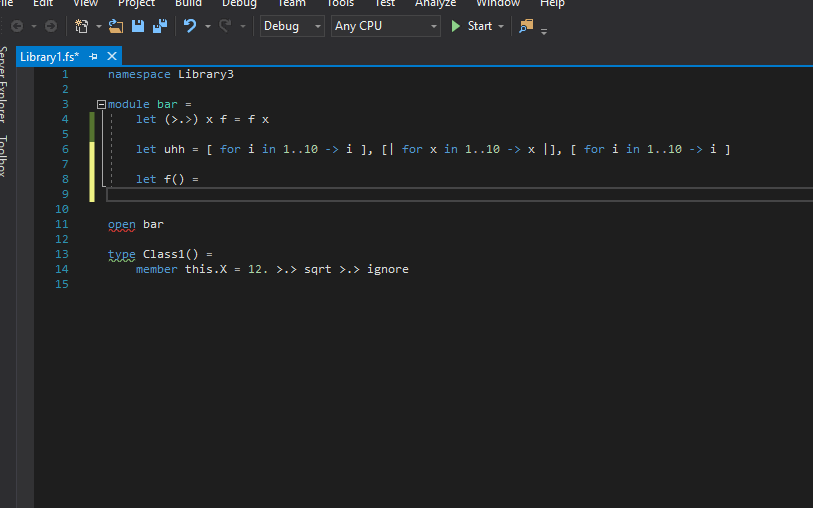Click the '(>.>)' operator definition on line 4
This screenshot has height=508, width=813.
[181, 119]
